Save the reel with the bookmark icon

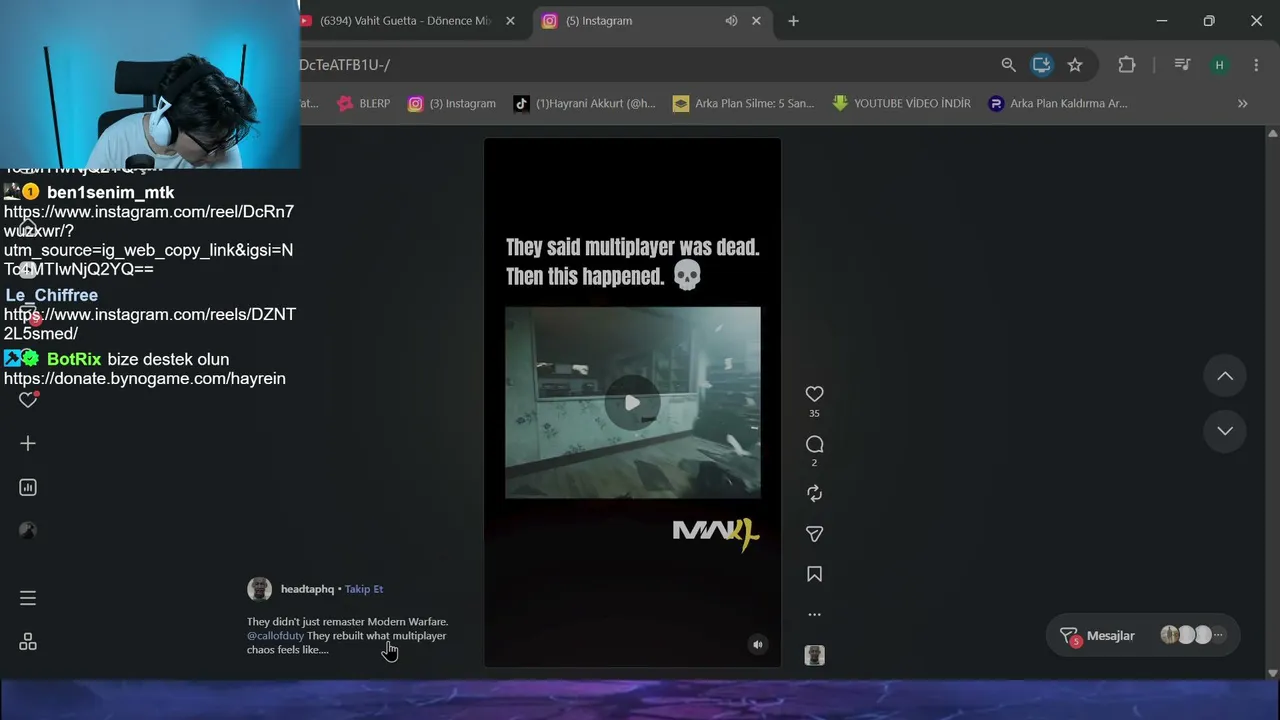point(814,574)
